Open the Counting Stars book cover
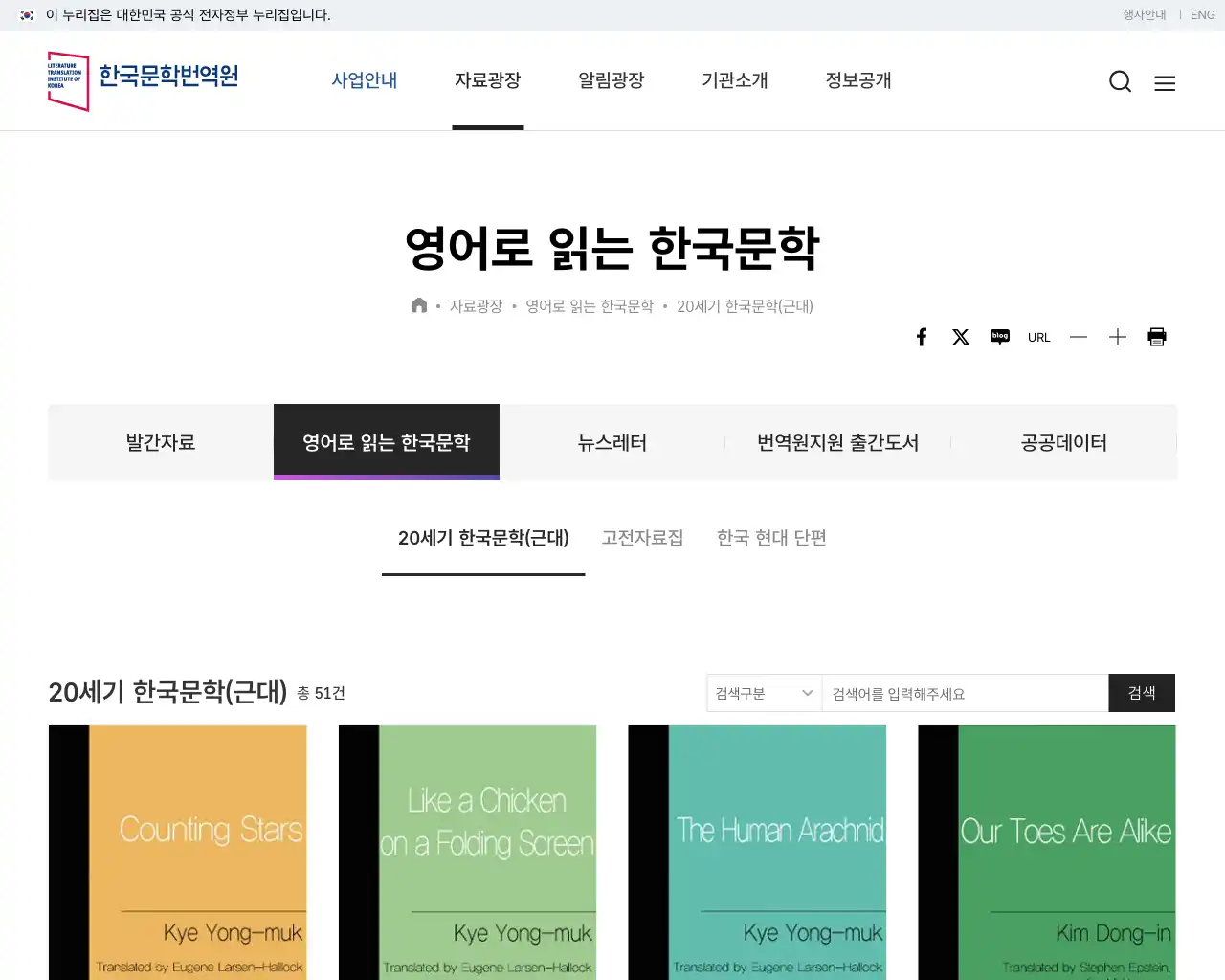The width and height of the screenshot is (1225, 980). [178, 853]
